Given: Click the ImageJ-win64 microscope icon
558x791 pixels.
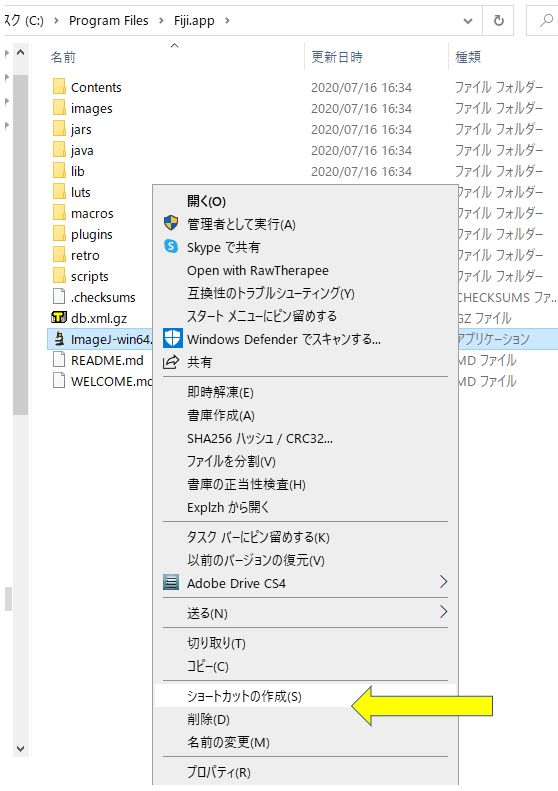Looking at the screenshot, I should coord(59,338).
